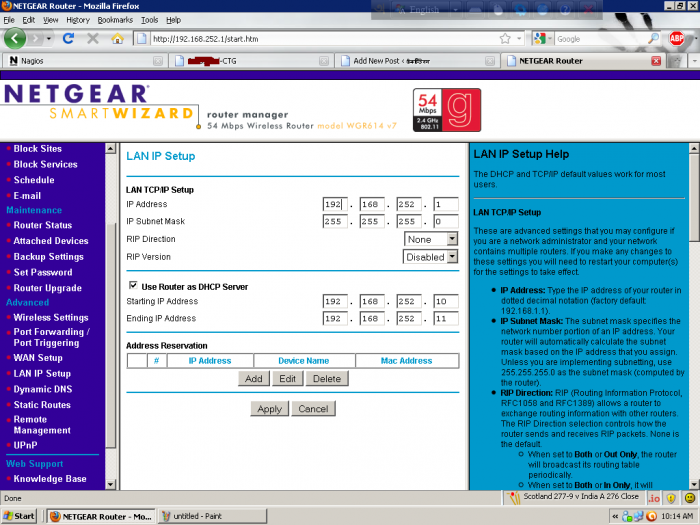Open the Bookmarks menu

[x=115, y=20]
